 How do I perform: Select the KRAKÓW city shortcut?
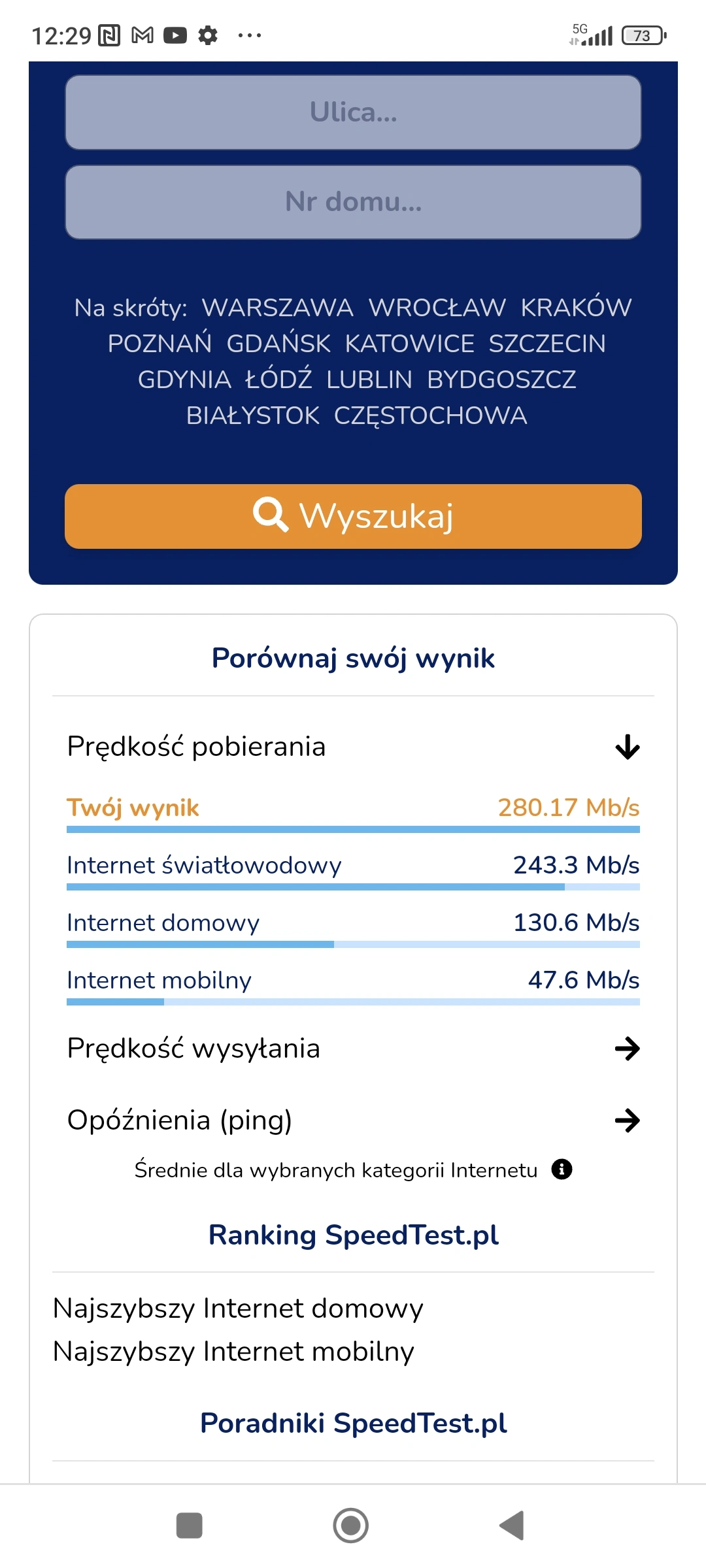[576, 308]
